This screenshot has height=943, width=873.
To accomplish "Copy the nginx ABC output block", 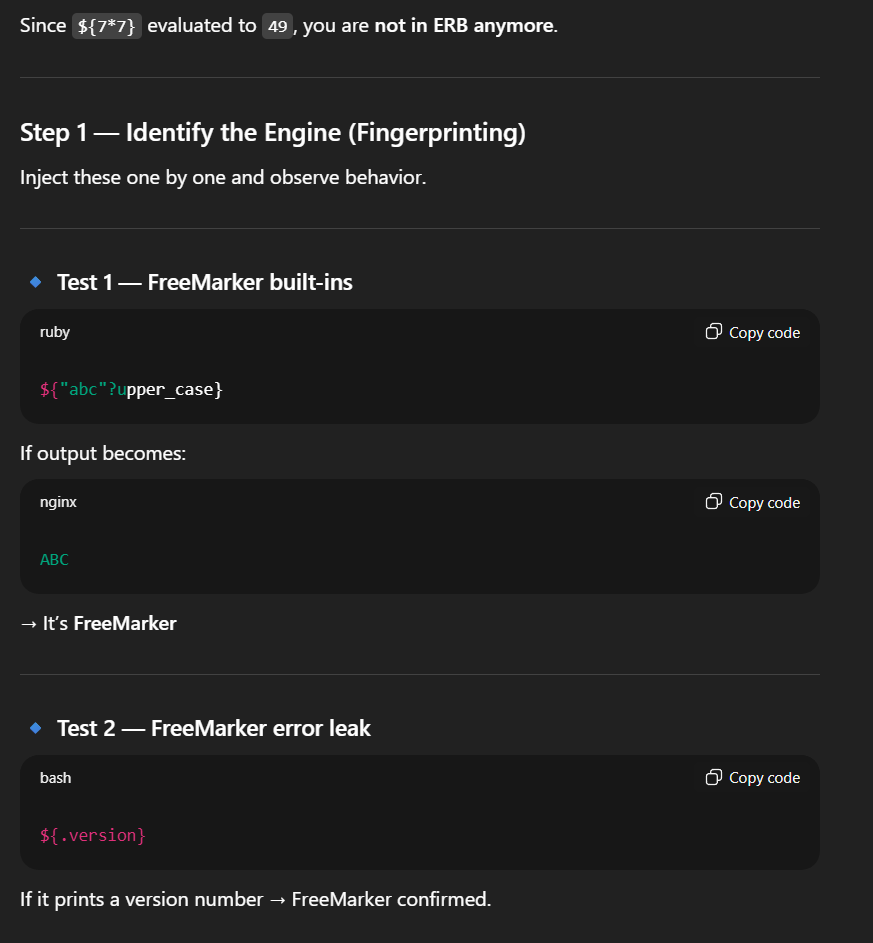I will click(753, 502).
